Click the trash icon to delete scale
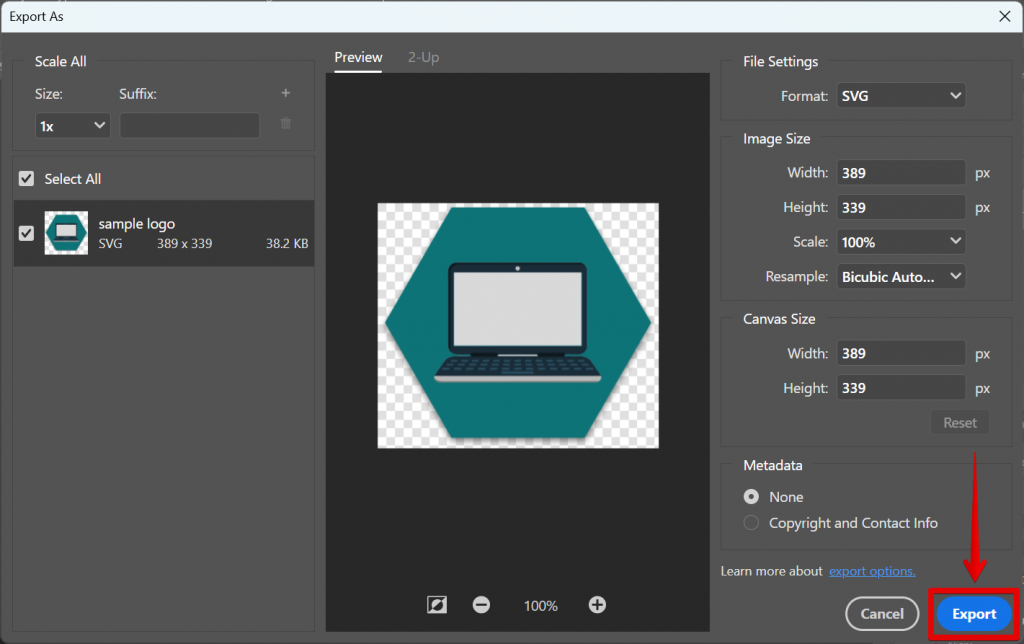The image size is (1024, 644). tap(286, 123)
